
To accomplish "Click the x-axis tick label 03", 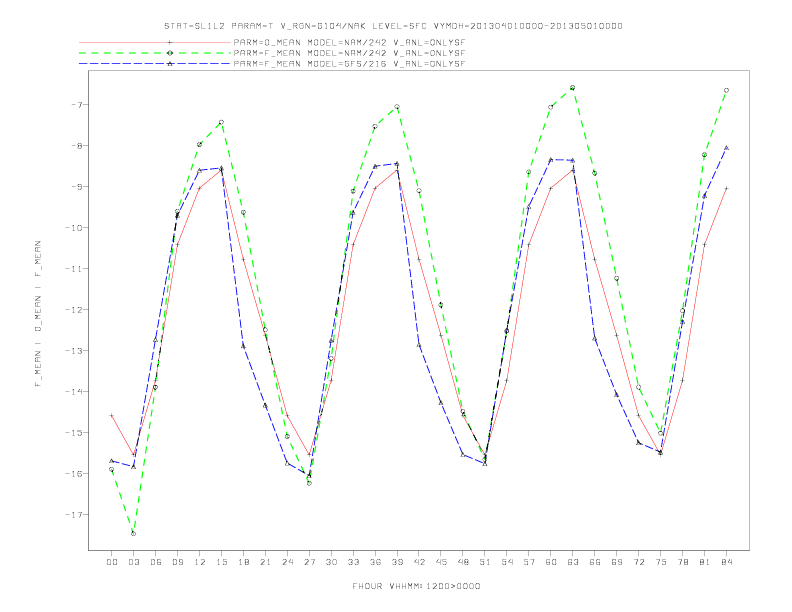I will click(x=133, y=562).
